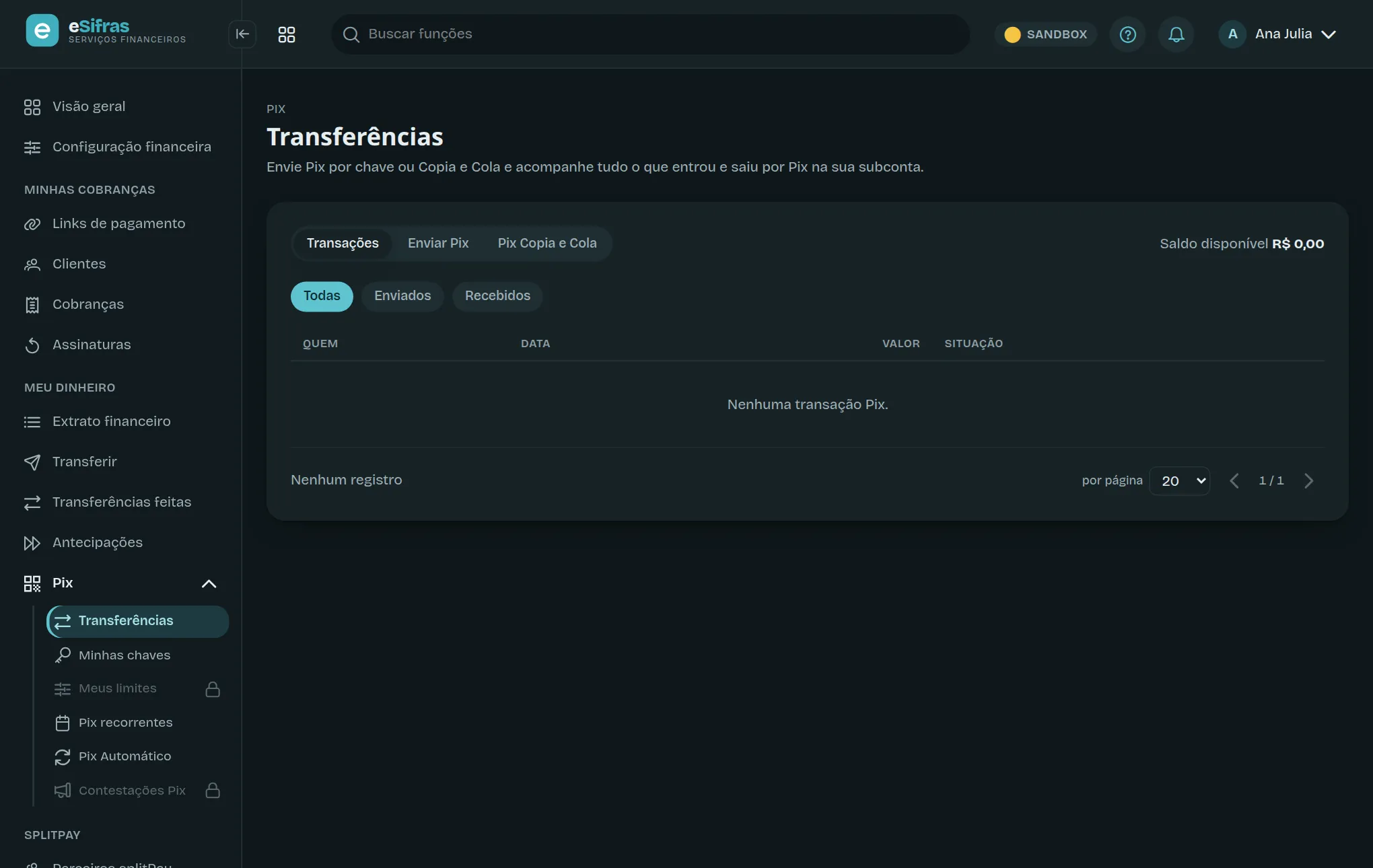Click the SITUAÇÃO column header
This screenshot has width=1373, height=868.
coord(973,344)
